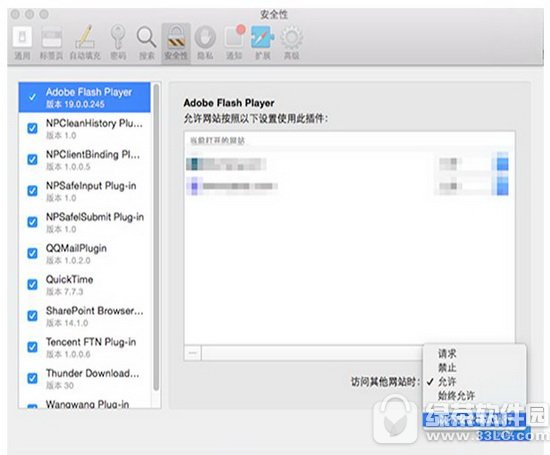Open the Search (搜索) magnifier pane
Screen dimensions: 550x455
(x=146, y=42)
